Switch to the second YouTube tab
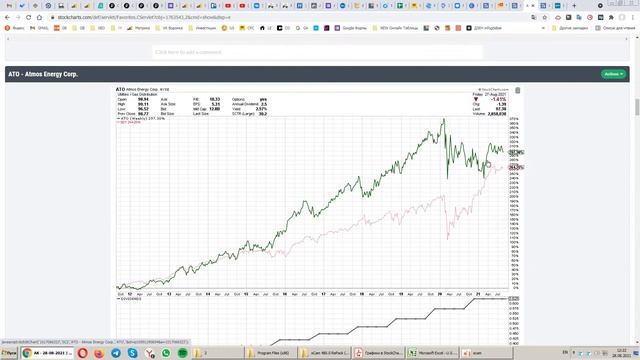This screenshot has height=360, width=640. point(242,6)
